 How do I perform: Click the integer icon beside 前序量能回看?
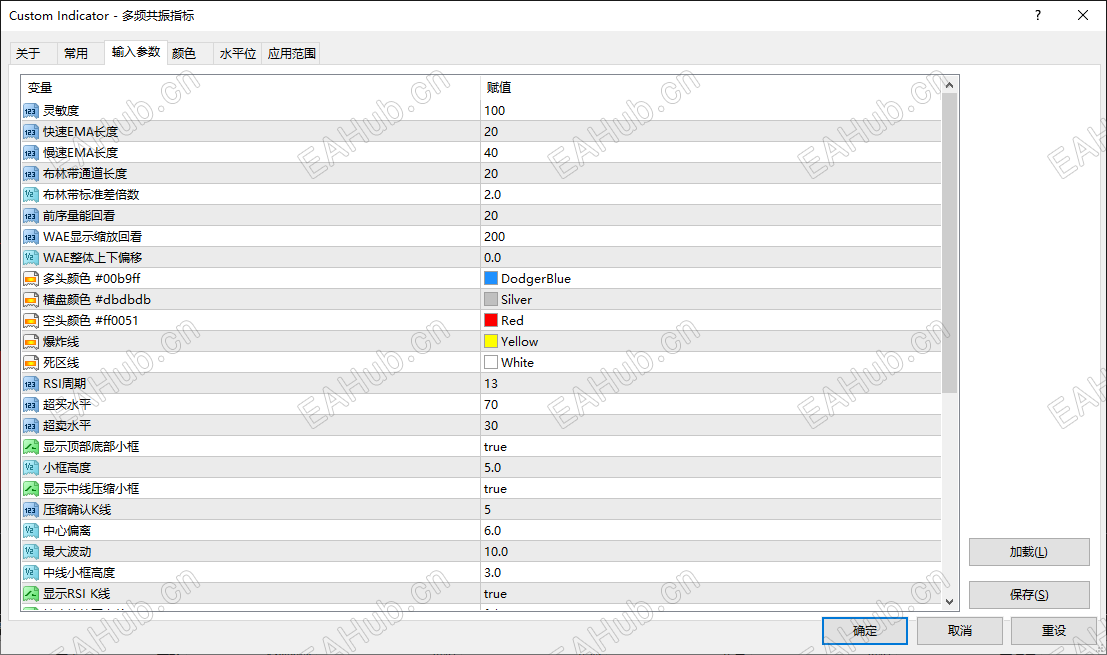pos(30,216)
